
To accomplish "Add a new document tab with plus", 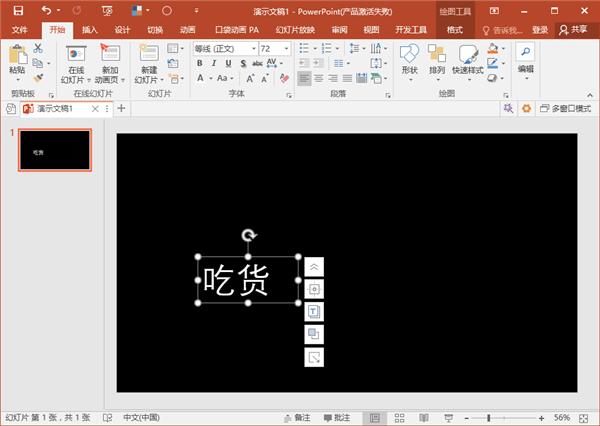I will 121,109.
